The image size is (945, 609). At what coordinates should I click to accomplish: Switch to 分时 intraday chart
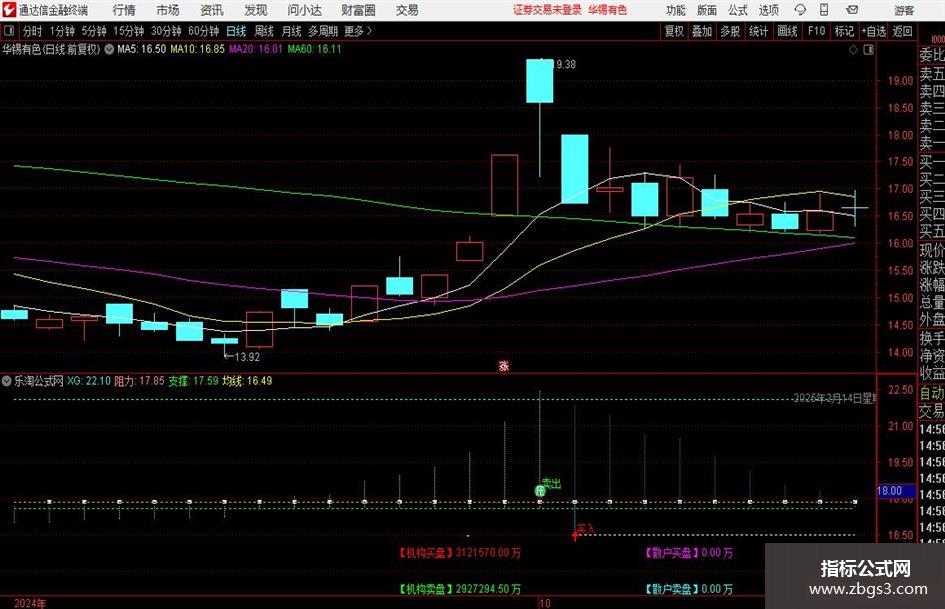point(33,31)
